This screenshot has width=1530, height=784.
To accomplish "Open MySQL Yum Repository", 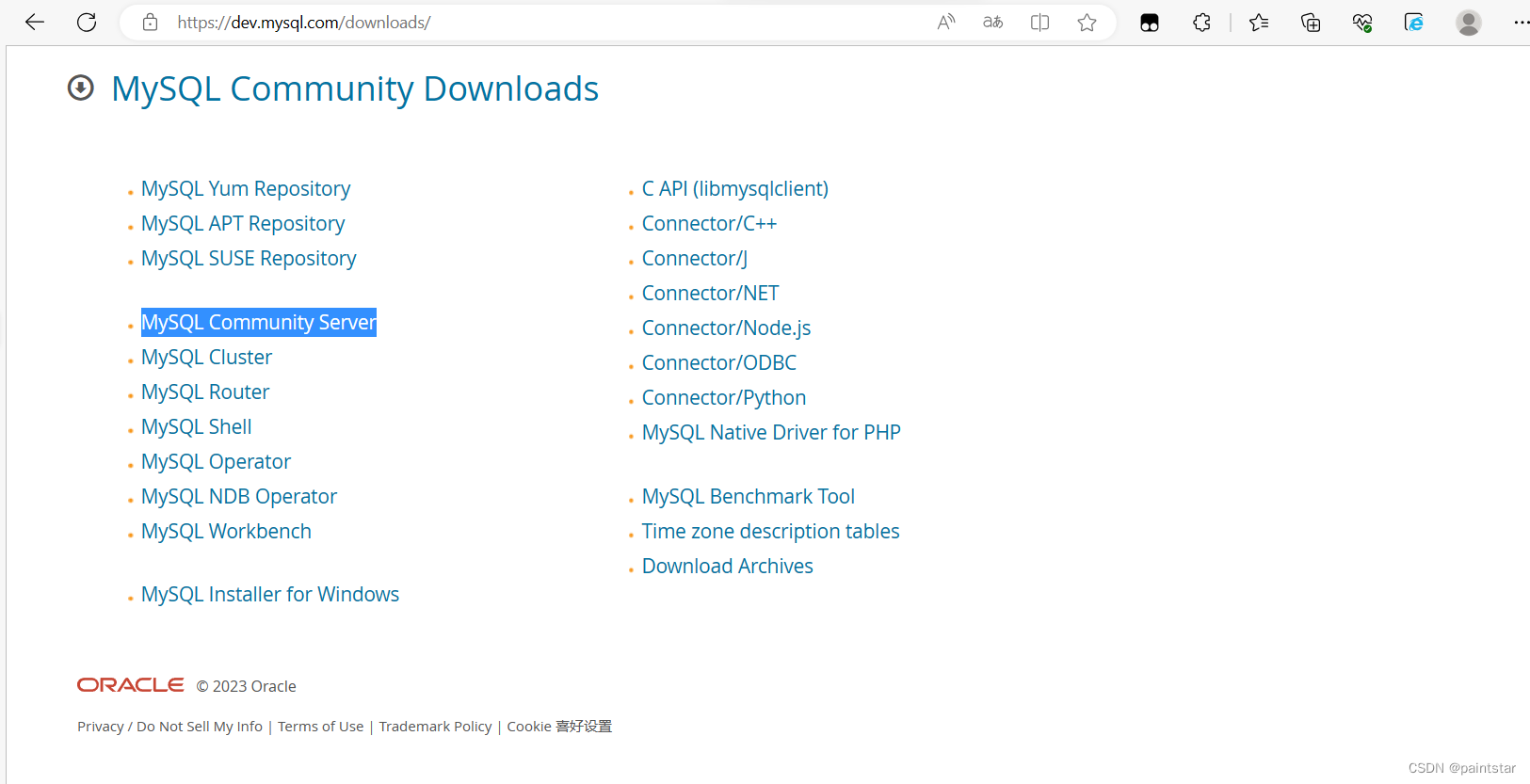I will click(x=246, y=188).
